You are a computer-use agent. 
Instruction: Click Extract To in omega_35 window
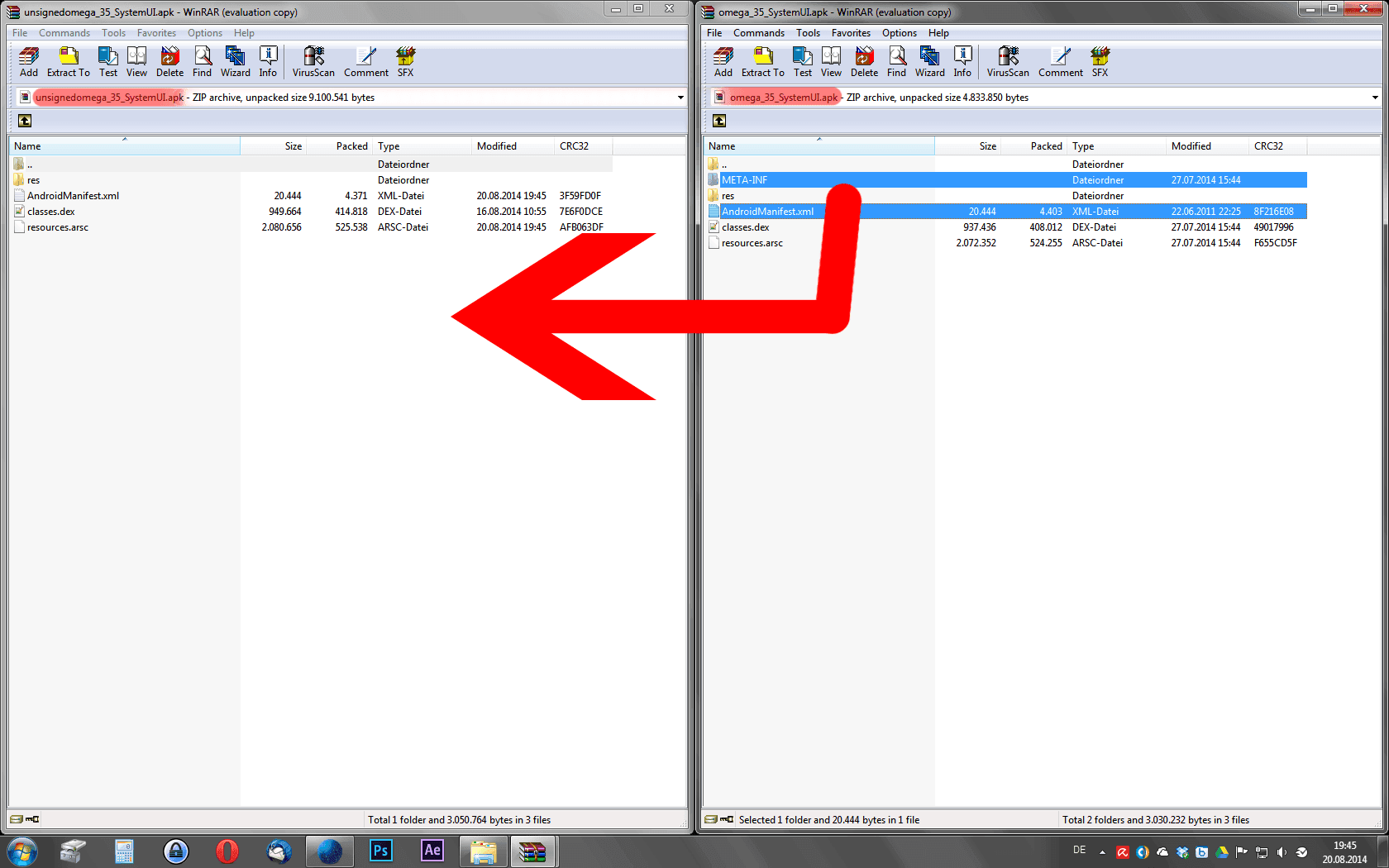[763, 62]
